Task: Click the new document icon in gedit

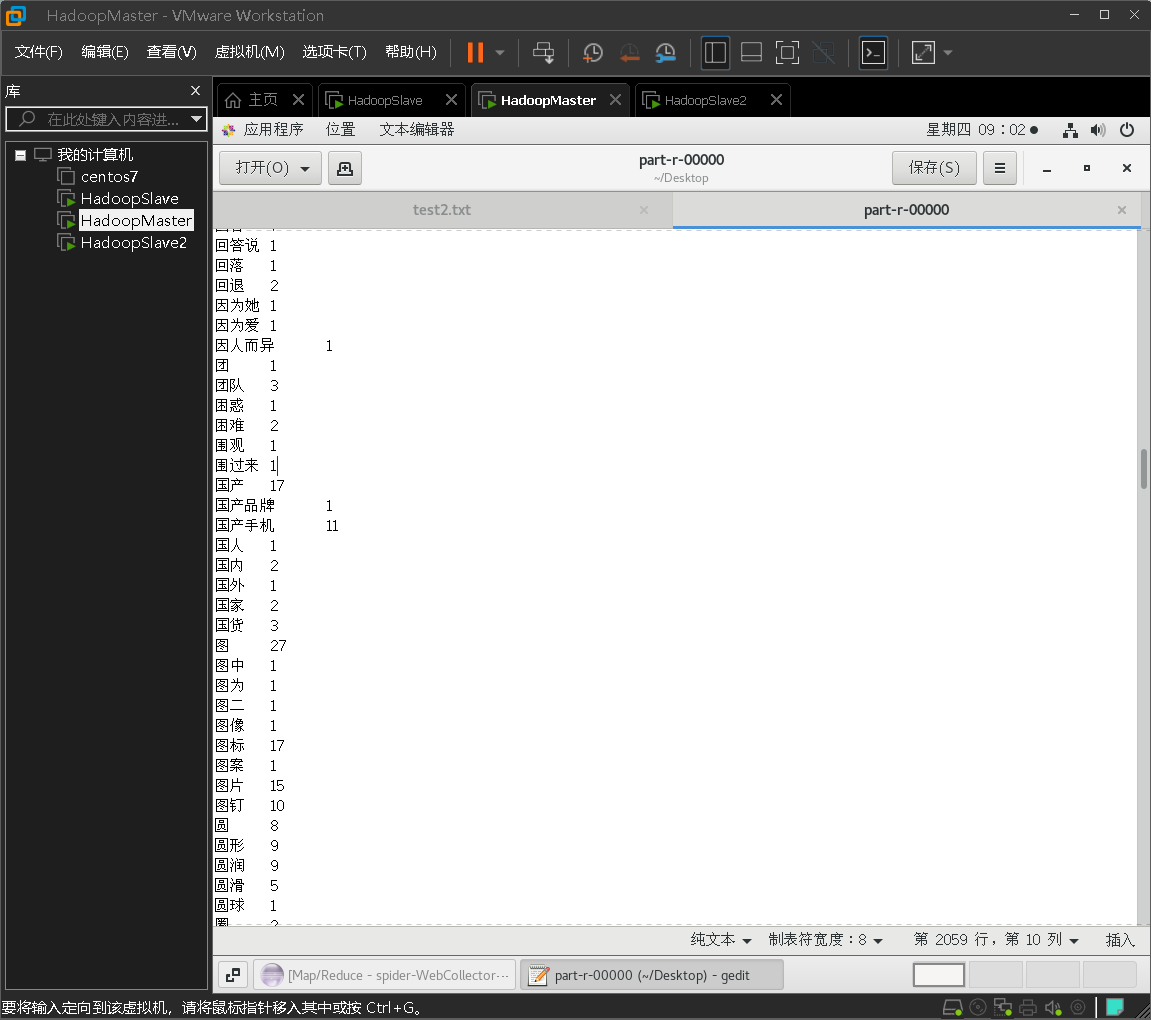Action: pos(345,168)
